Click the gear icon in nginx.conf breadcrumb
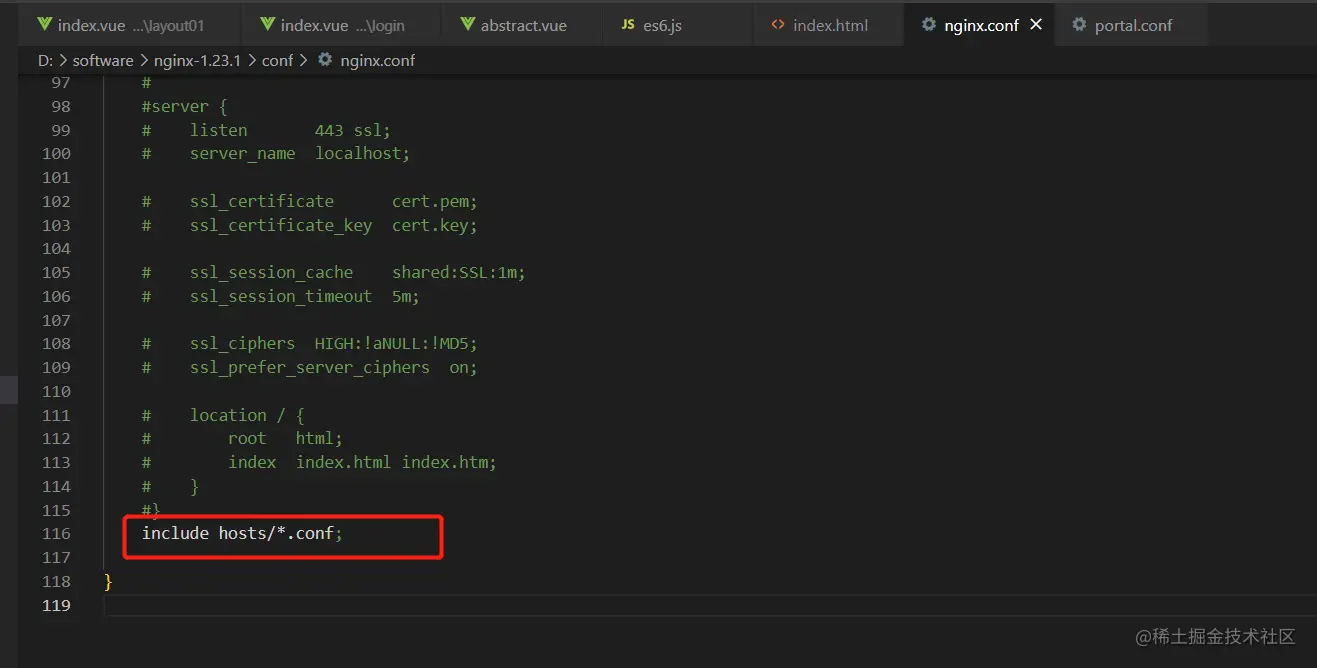The width and height of the screenshot is (1317, 668). point(325,60)
